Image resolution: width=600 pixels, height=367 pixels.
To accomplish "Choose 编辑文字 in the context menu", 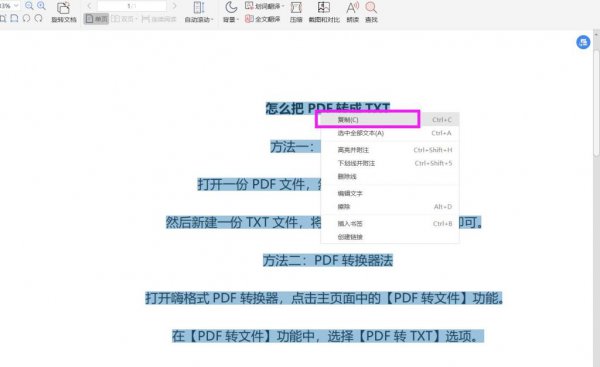I will click(x=390, y=194).
